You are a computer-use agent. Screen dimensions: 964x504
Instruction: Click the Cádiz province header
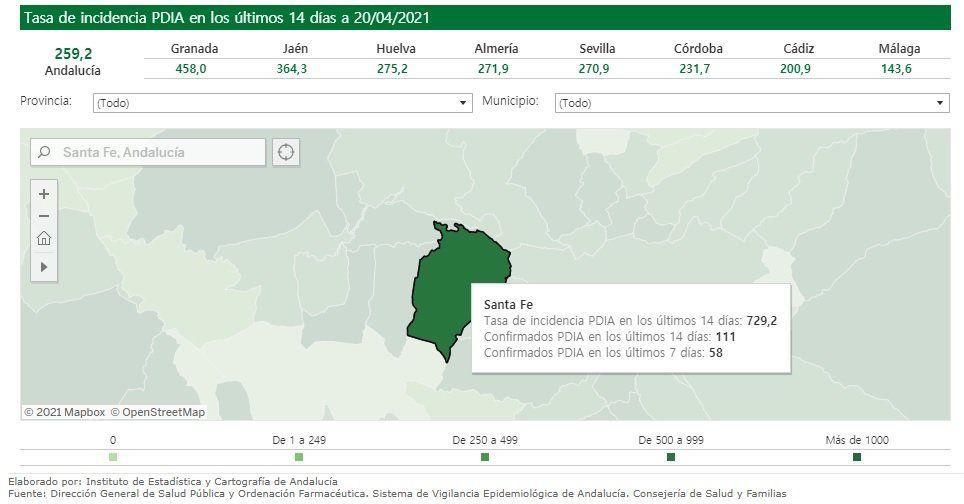pyautogui.click(x=799, y=49)
